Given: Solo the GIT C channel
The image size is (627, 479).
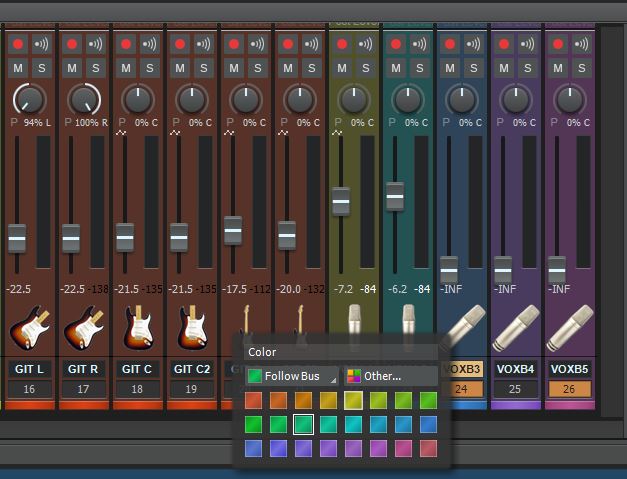Looking at the screenshot, I should [x=150, y=68].
